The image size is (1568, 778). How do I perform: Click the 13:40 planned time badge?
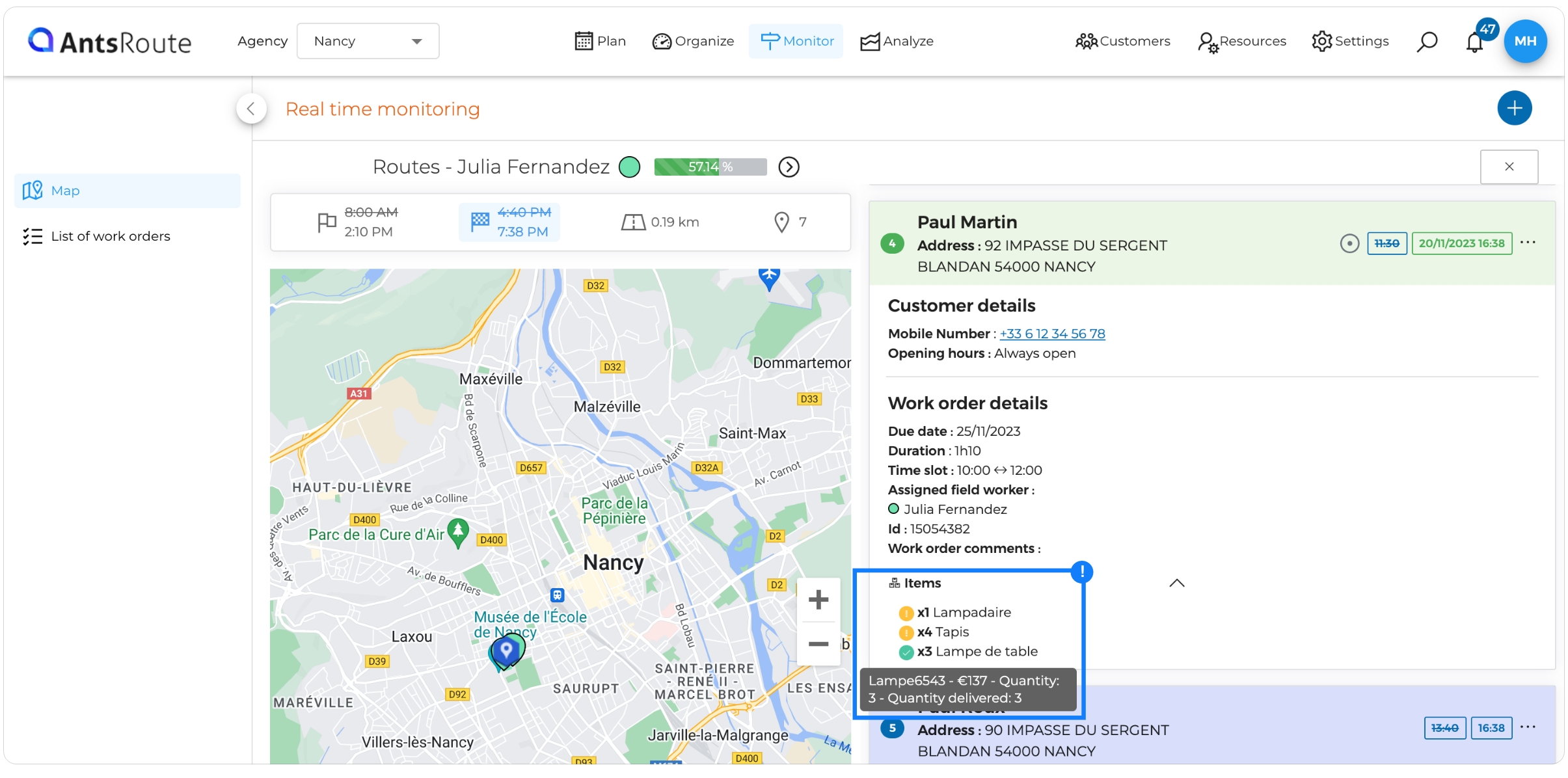coord(1444,728)
